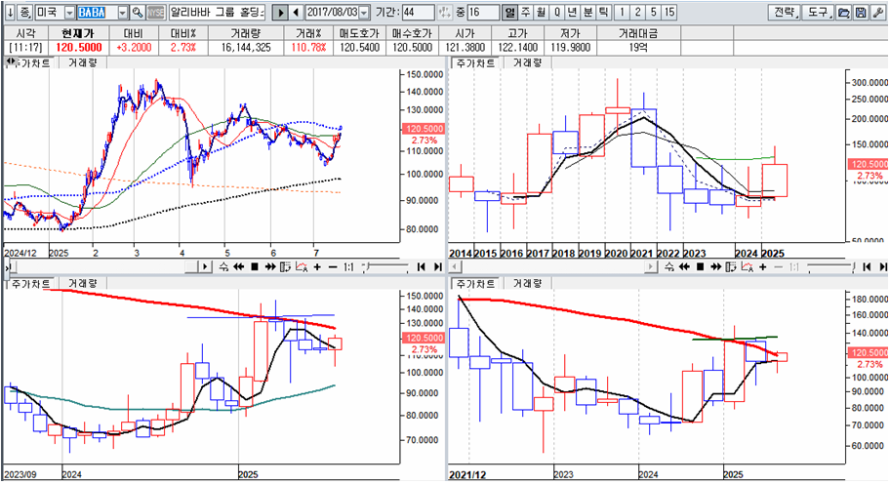Jump to last bar in yearly chart
Image resolution: width=890 pixels, height=484 pixels.
tap(883, 267)
